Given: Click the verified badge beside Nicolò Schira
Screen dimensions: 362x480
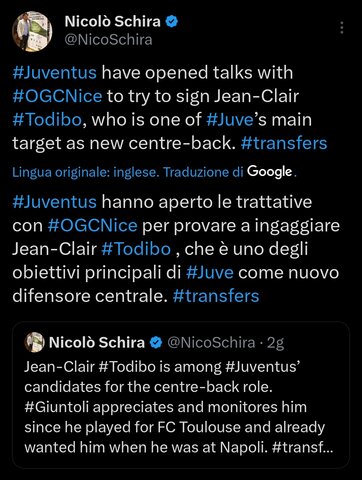Looking at the screenshot, I should (172, 22).
